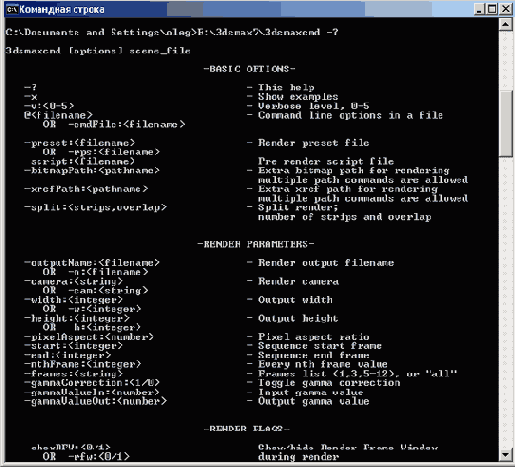Click the Командная строка title bar text
Image resolution: width=515 pixels, height=467 pixels.
coord(62,9)
